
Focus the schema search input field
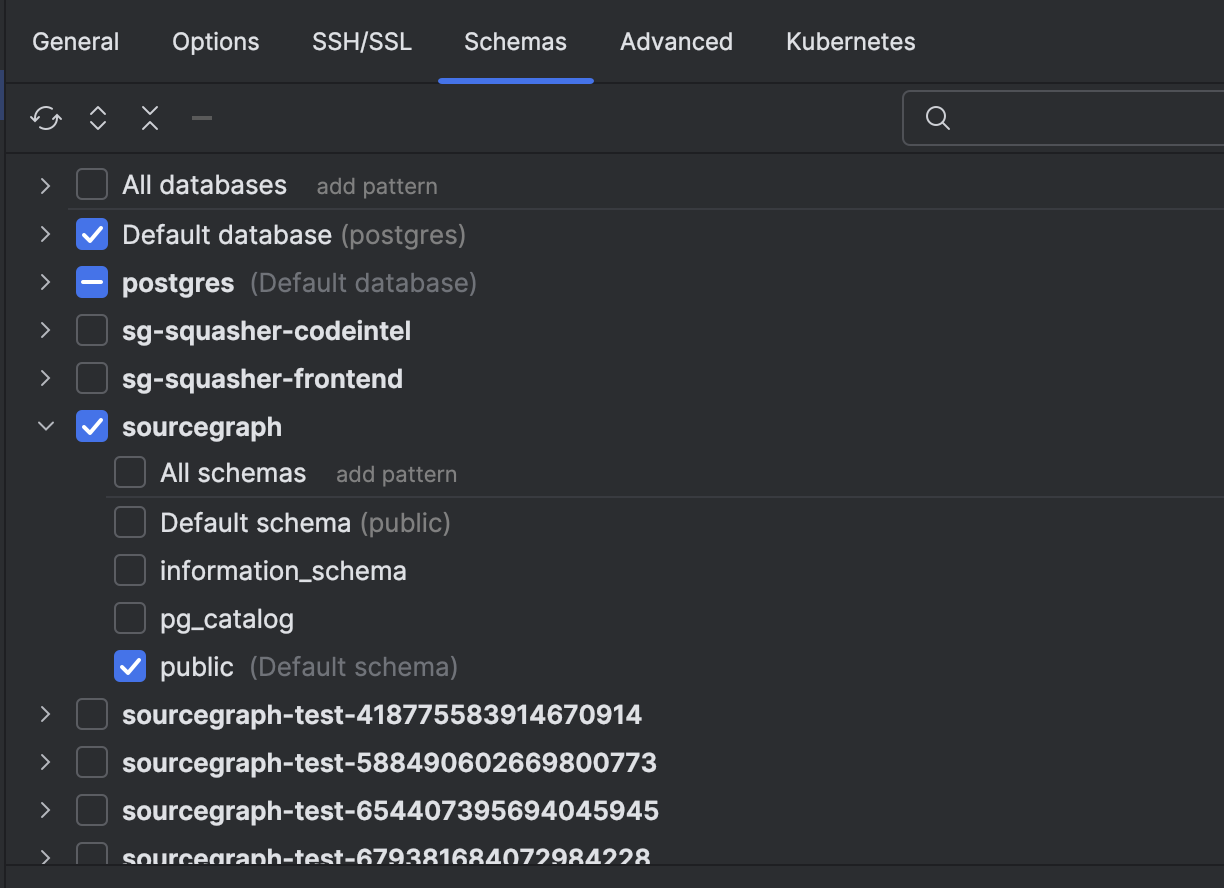click(x=1080, y=118)
